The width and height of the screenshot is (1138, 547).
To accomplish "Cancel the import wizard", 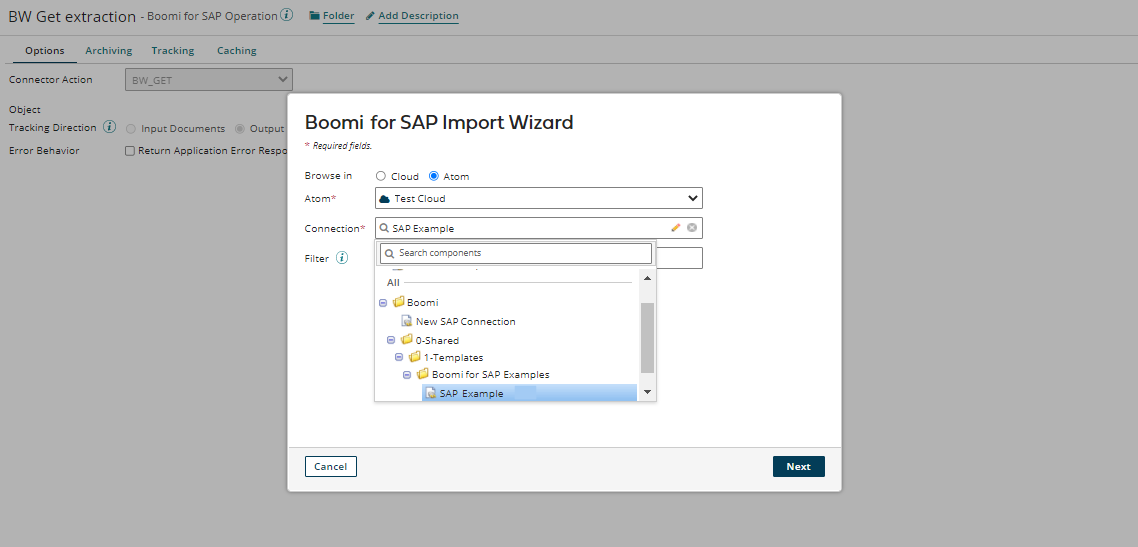I will tap(330, 466).
